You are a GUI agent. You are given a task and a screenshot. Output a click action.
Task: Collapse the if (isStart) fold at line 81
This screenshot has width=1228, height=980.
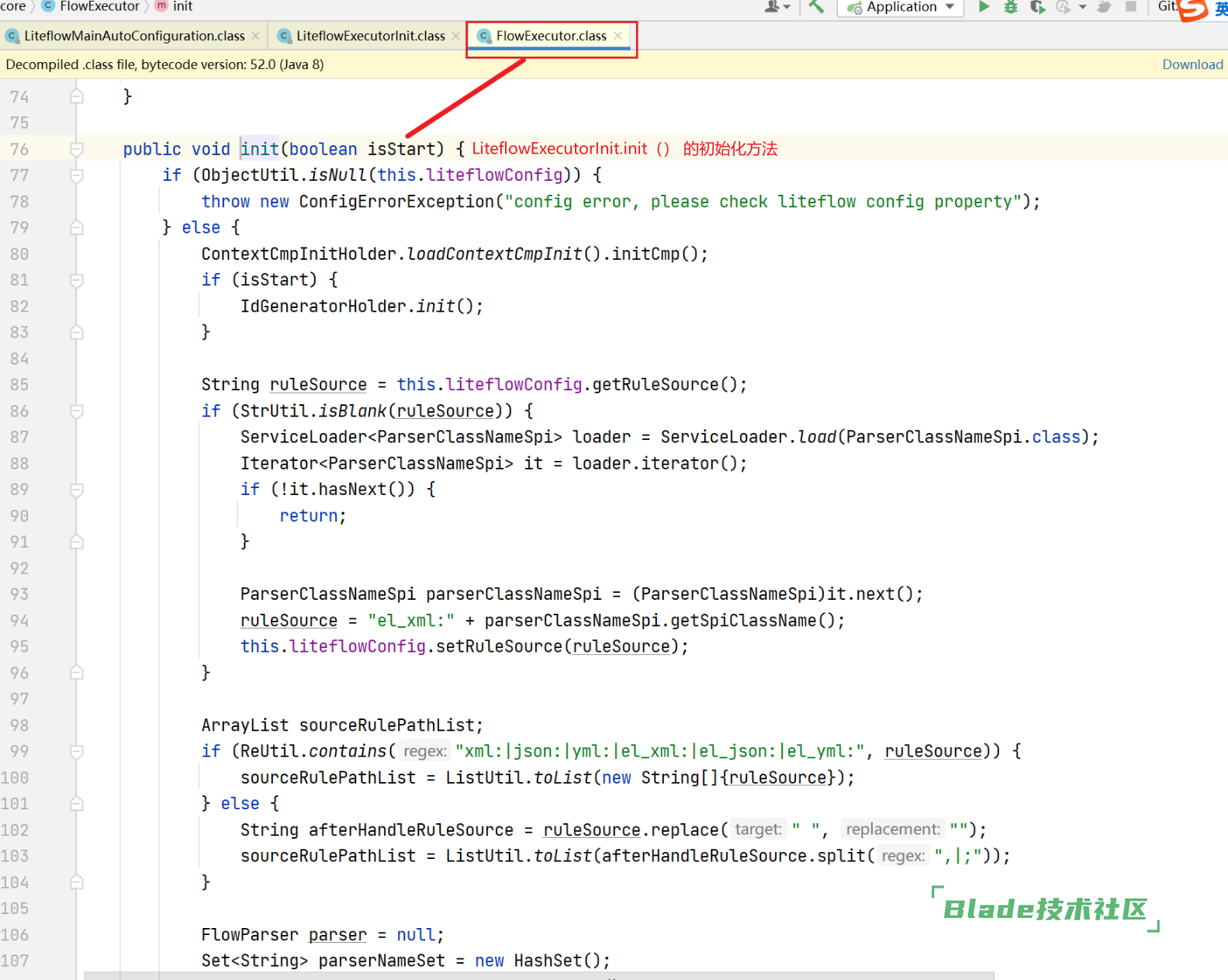click(77, 280)
